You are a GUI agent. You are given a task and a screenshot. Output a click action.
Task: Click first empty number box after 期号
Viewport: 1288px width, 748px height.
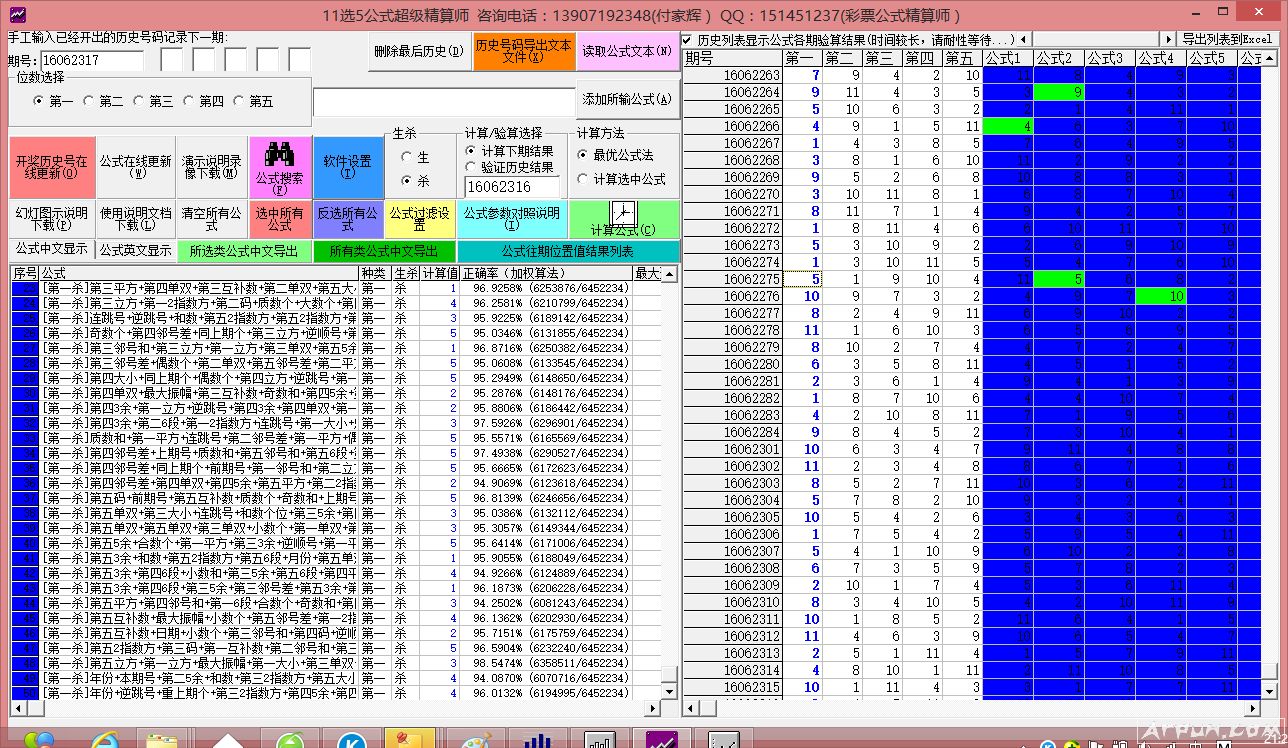tap(172, 60)
